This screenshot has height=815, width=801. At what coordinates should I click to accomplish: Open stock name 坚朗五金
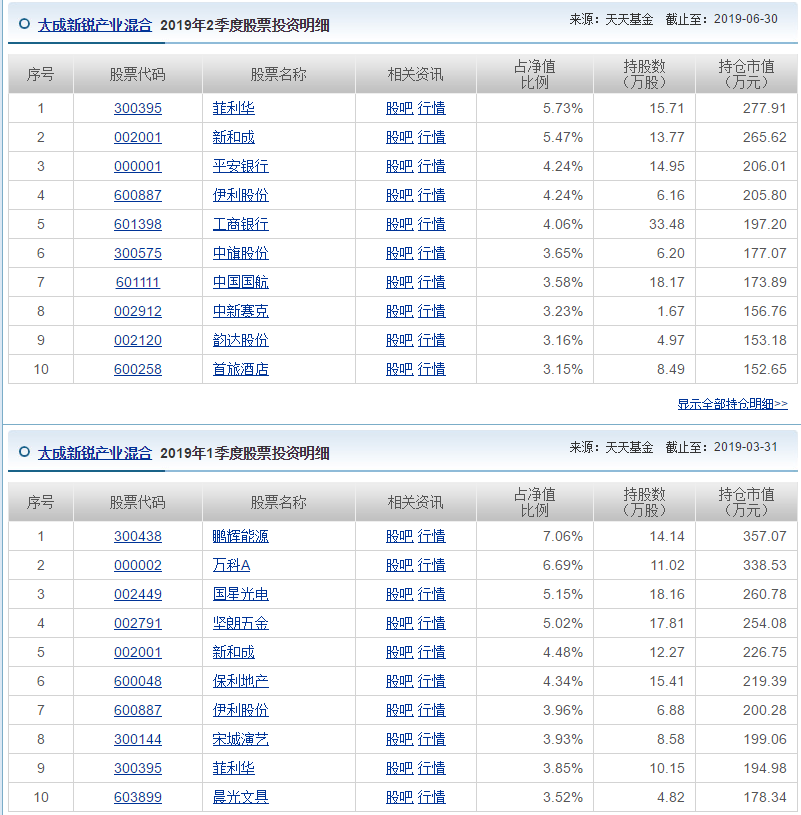[x=241, y=623]
